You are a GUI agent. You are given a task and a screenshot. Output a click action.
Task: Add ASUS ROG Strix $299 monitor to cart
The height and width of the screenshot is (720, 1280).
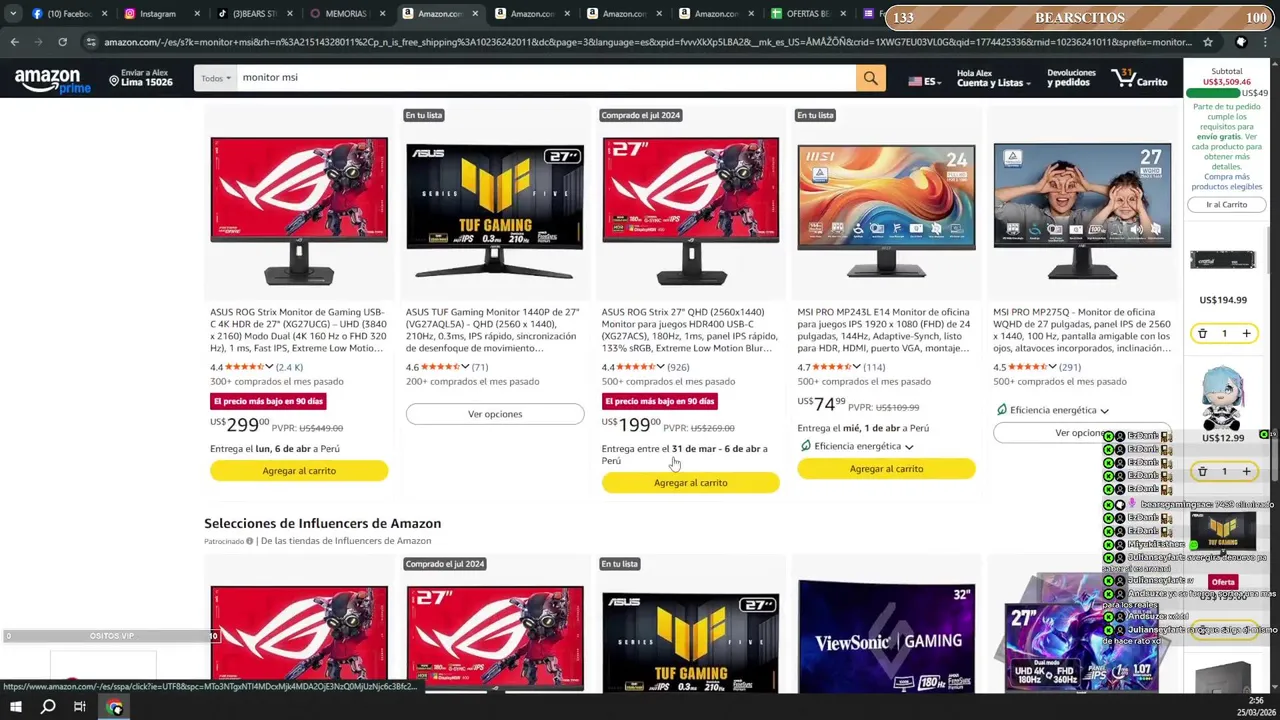tap(299, 471)
